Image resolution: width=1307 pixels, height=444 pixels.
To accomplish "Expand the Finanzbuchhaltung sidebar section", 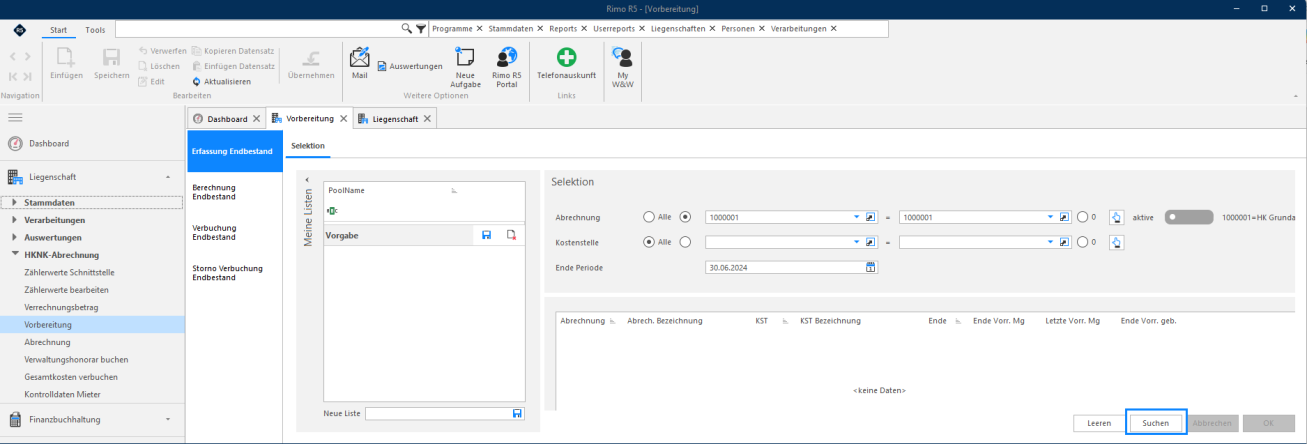I will point(167,419).
